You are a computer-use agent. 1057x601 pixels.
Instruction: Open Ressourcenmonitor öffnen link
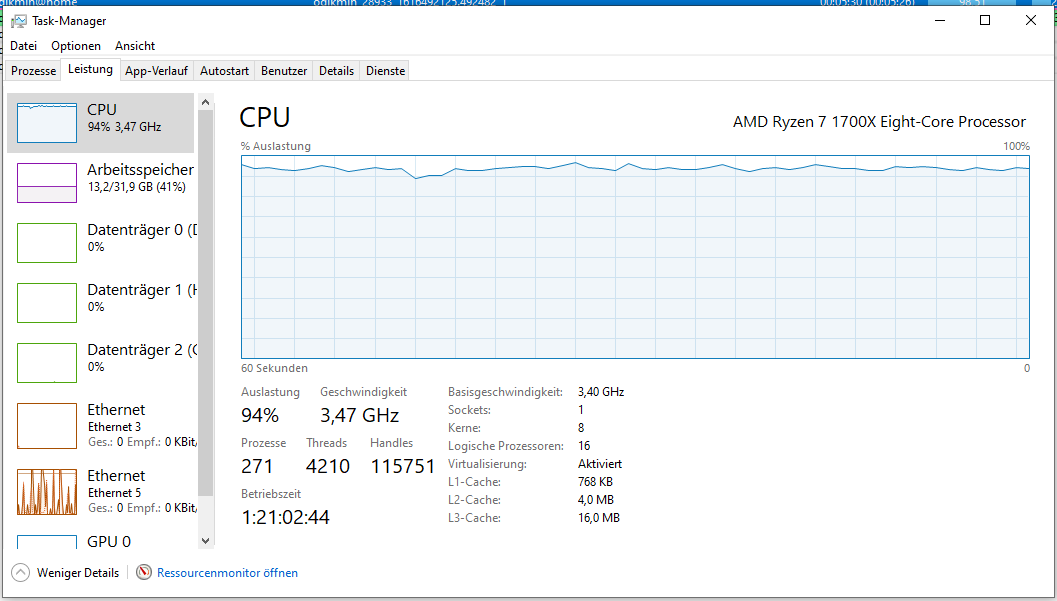[x=227, y=573]
